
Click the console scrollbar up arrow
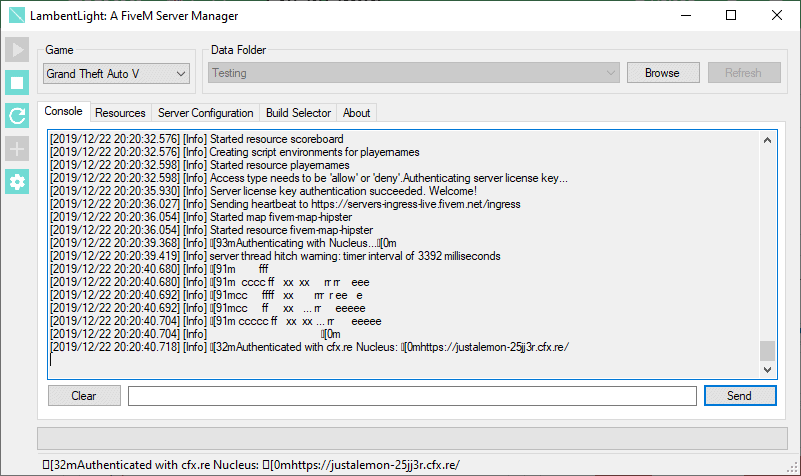(x=767, y=140)
